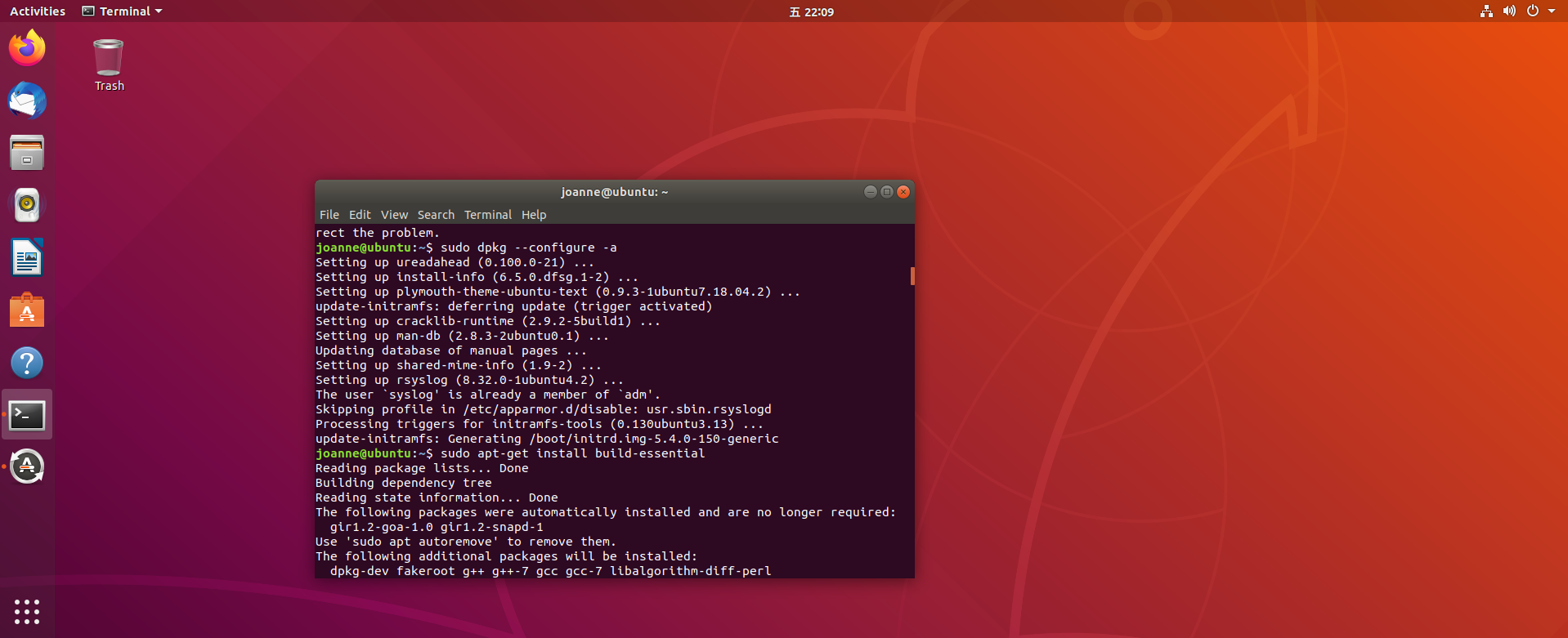This screenshot has width=1568, height=638.
Task: Open the Search menu of Terminal
Action: click(x=436, y=215)
